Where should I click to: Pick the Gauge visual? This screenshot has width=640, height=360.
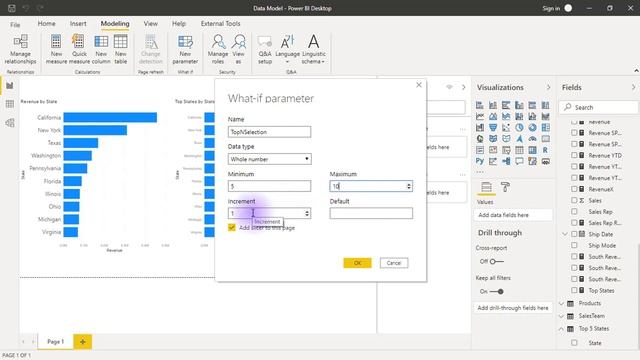(x=532, y=139)
